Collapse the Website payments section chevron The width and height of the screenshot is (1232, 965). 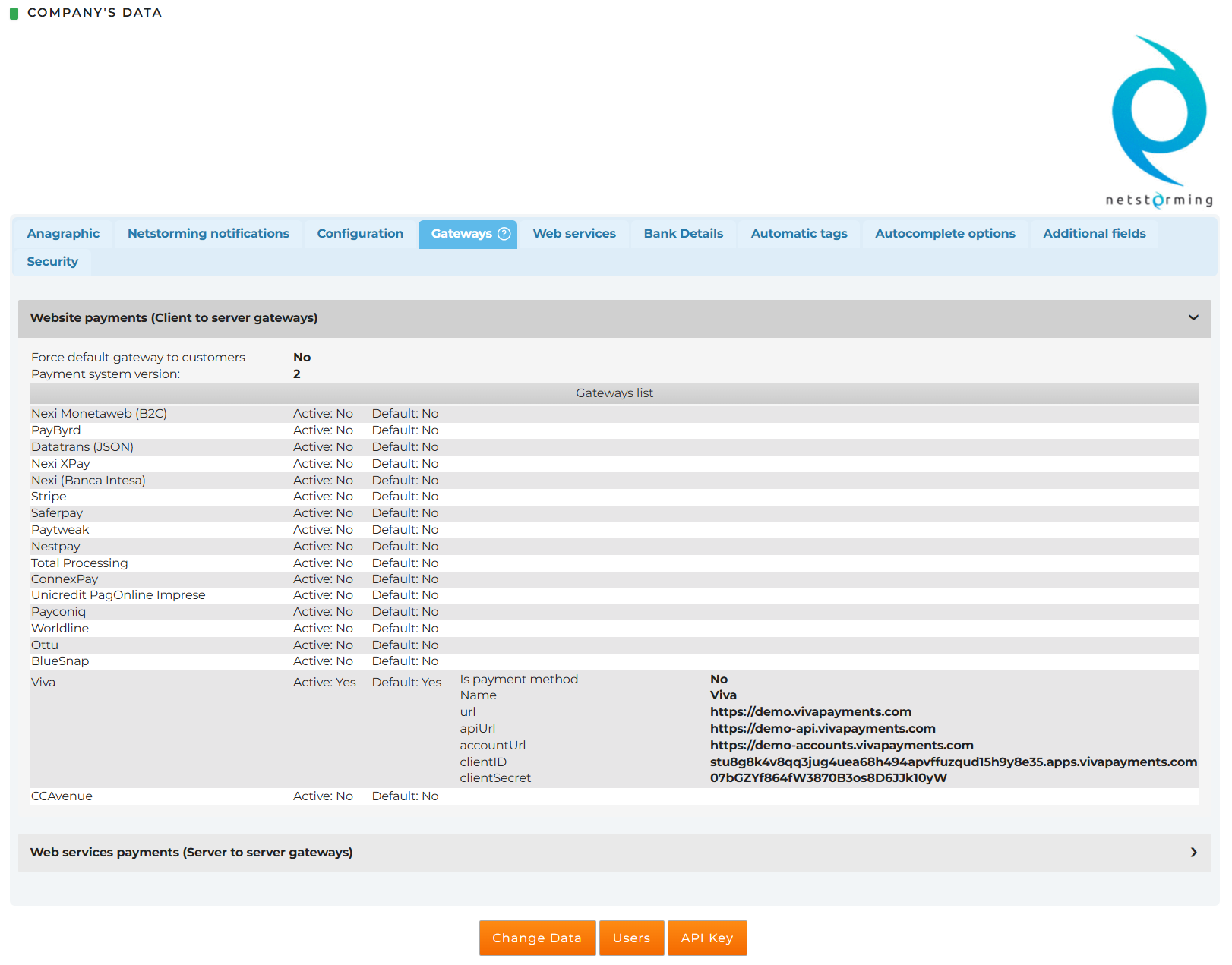coord(1193,318)
